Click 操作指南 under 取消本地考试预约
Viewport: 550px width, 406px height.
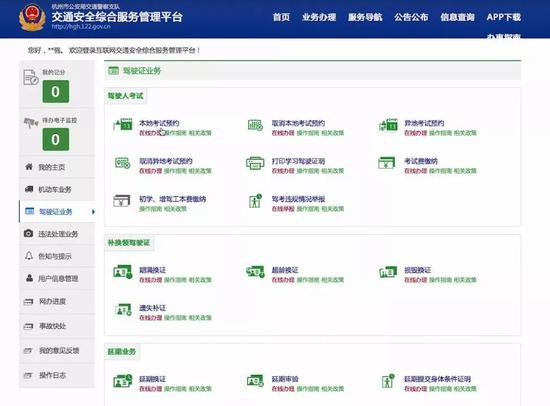click(308, 133)
